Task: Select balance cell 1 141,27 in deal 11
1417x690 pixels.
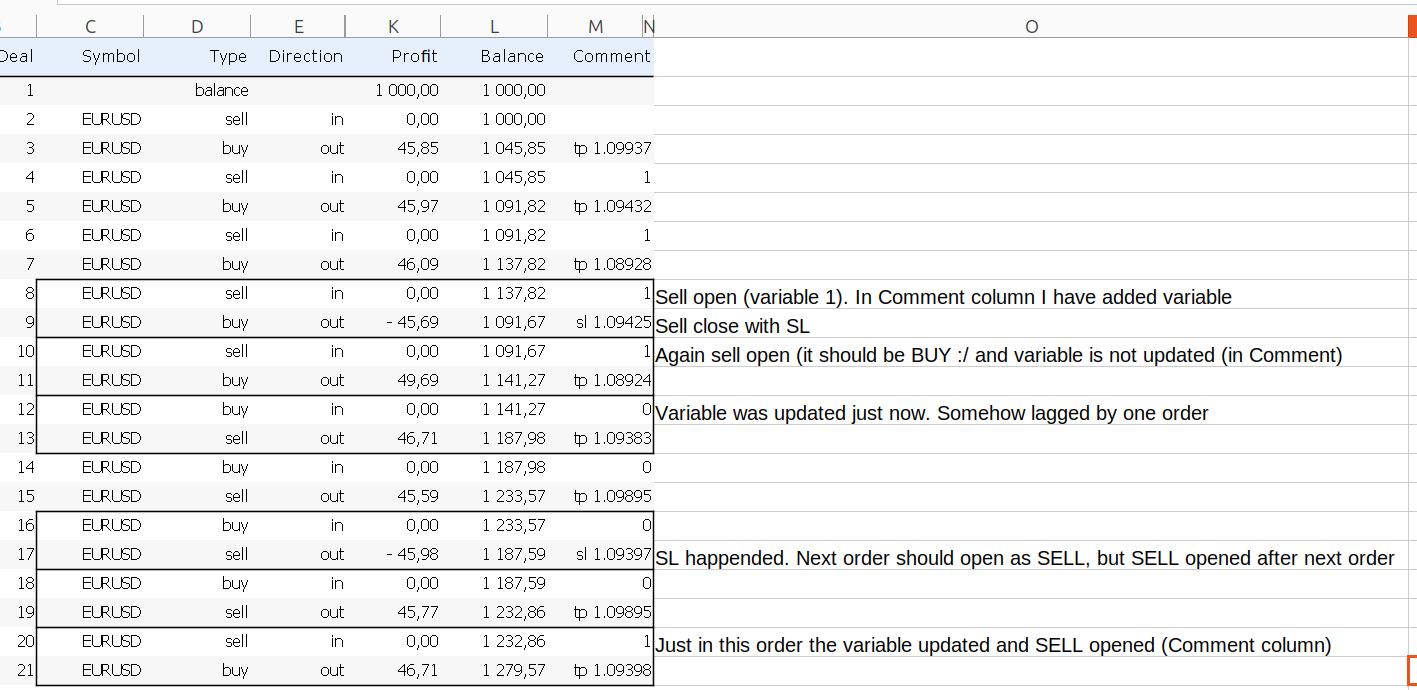Action: point(514,380)
